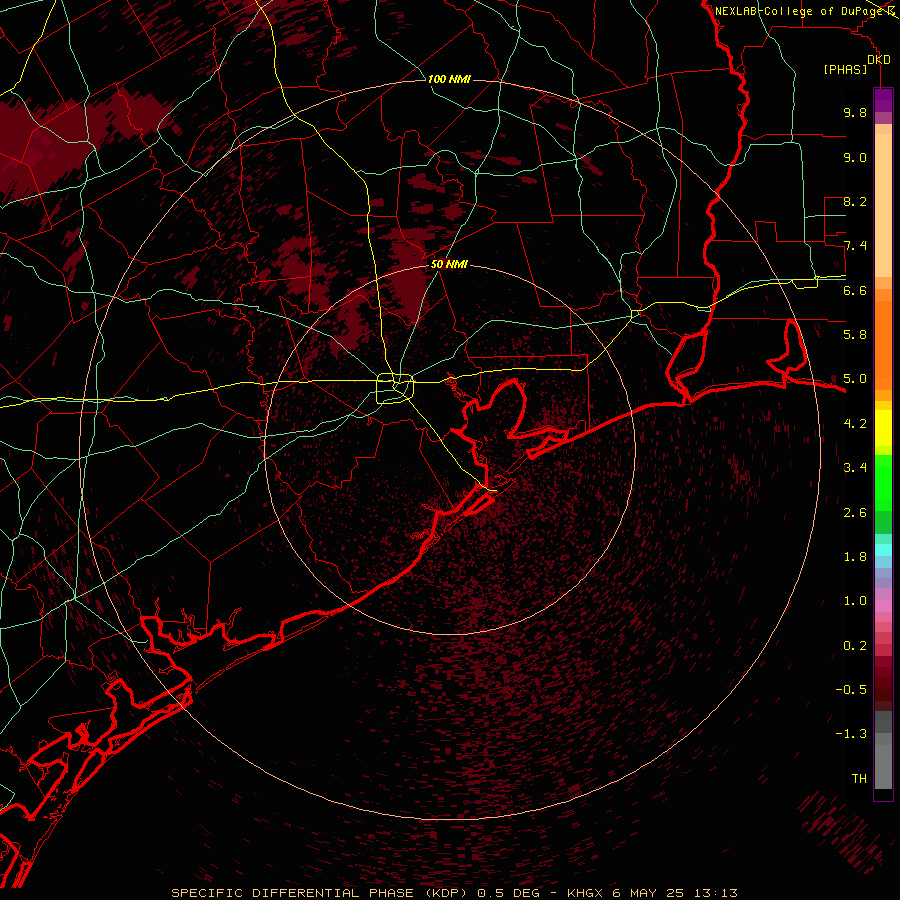The width and height of the screenshot is (900, 900).
Task: Click the DKD product label
Action: [x=879, y=60]
